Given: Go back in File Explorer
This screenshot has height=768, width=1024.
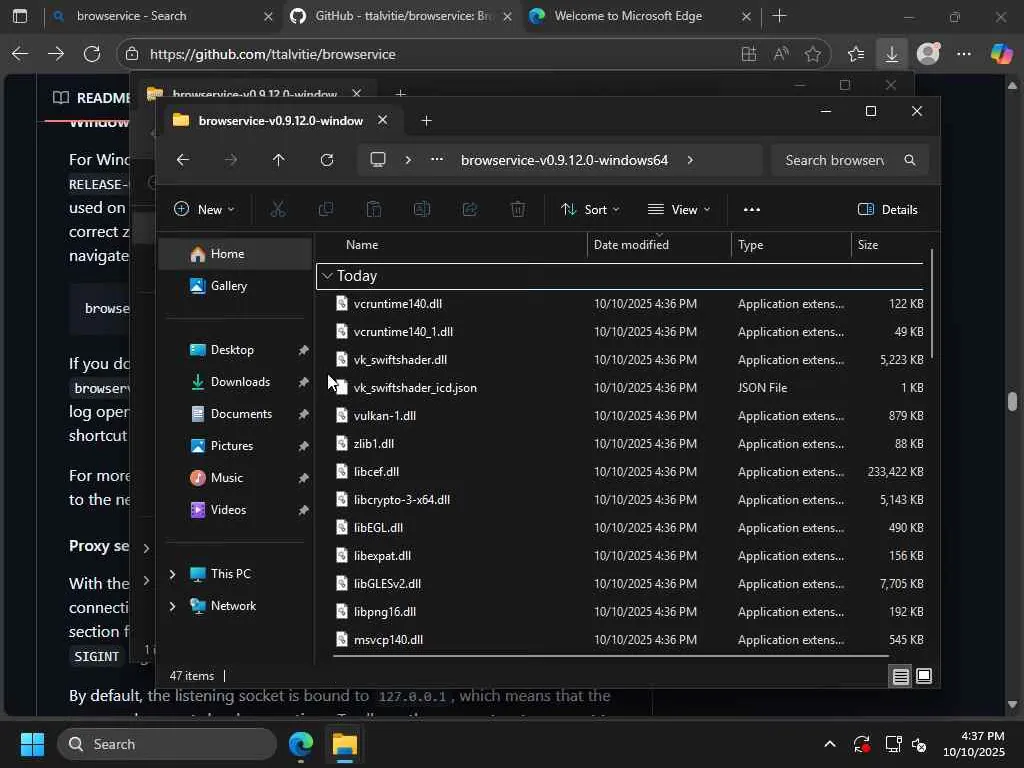Looking at the screenshot, I should pyautogui.click(x=183, y=160).
